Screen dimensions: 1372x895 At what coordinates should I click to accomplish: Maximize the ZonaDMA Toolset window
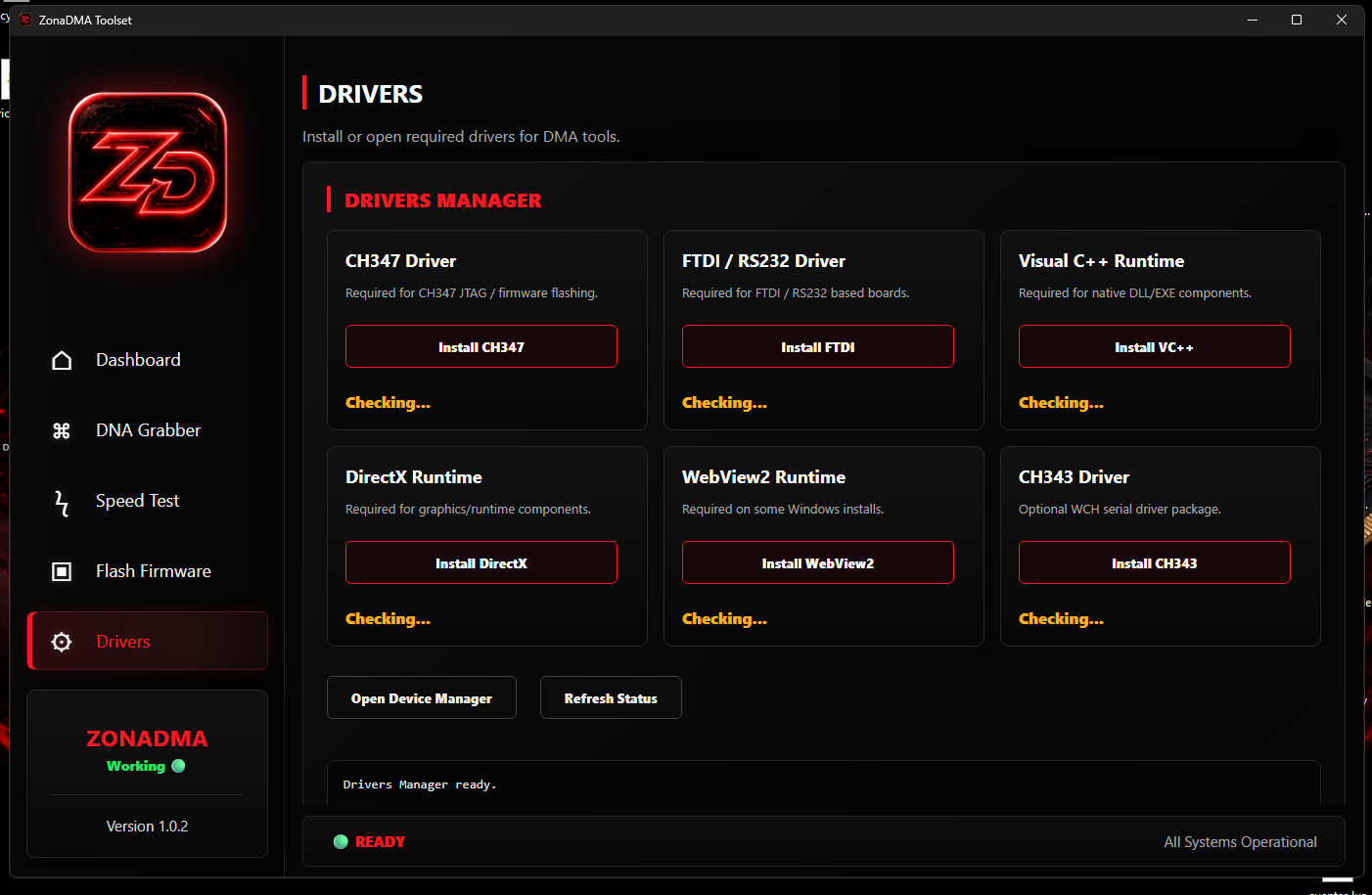1297,20
